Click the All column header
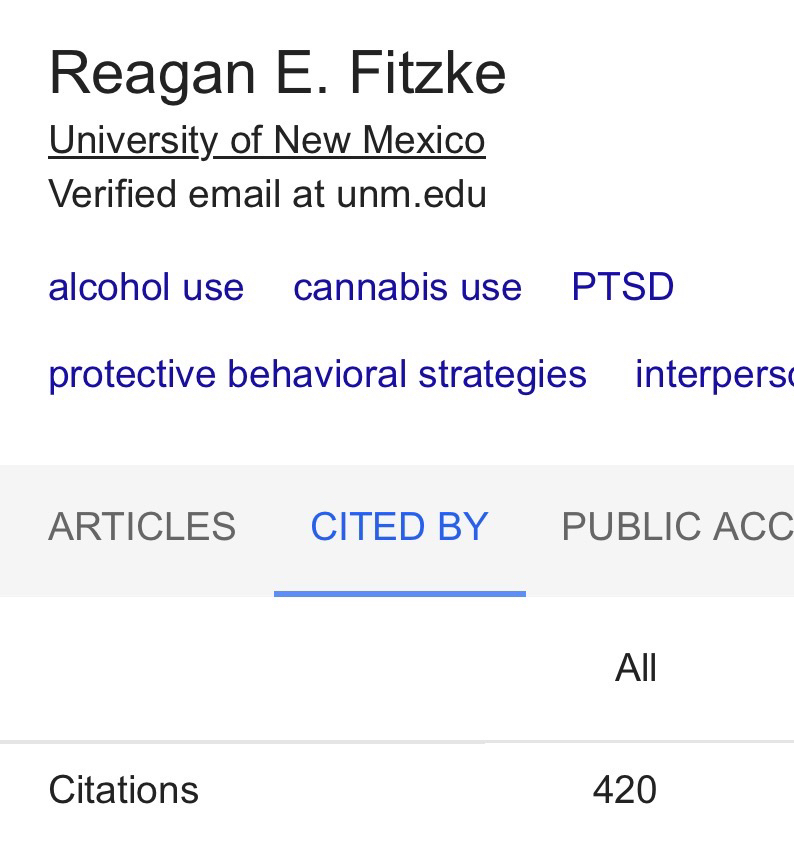The image size is (794, 845). 636,668
